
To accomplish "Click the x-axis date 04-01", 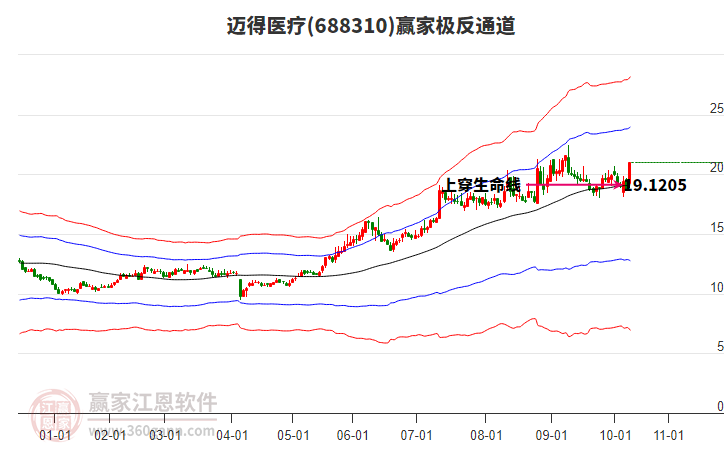I will tap(232, 435).
